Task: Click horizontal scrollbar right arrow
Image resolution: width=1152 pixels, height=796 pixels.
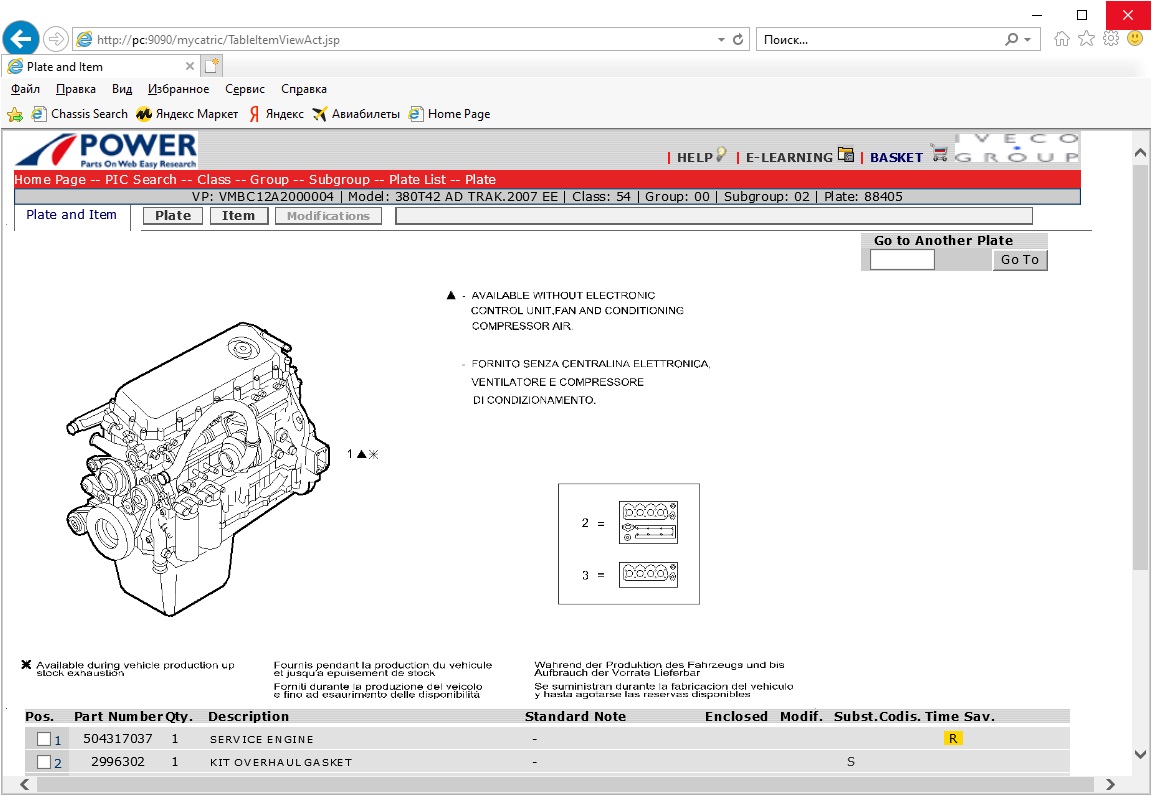Action: (x=1110, y=784)
